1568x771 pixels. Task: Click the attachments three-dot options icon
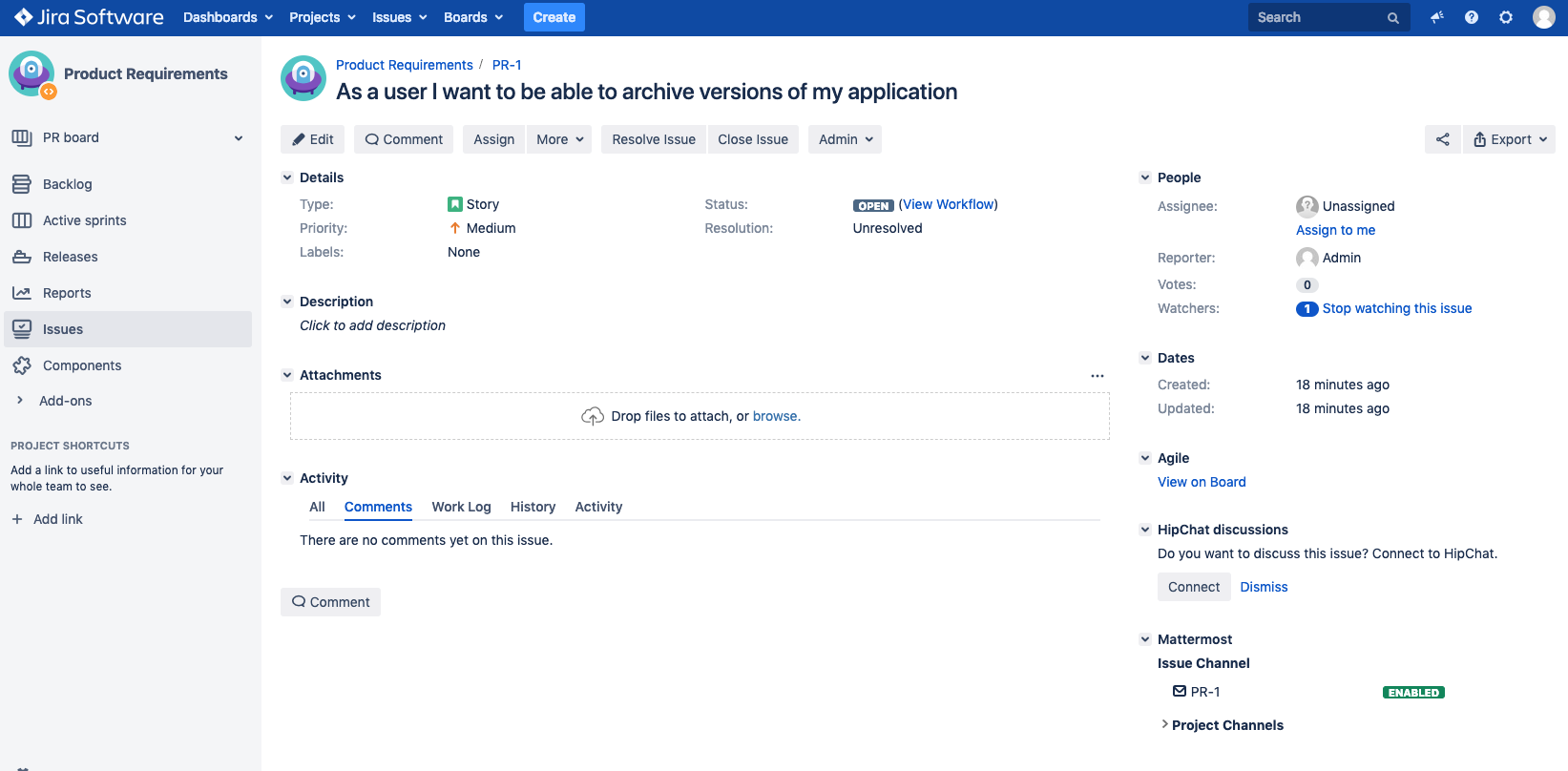click(1097, 376)
